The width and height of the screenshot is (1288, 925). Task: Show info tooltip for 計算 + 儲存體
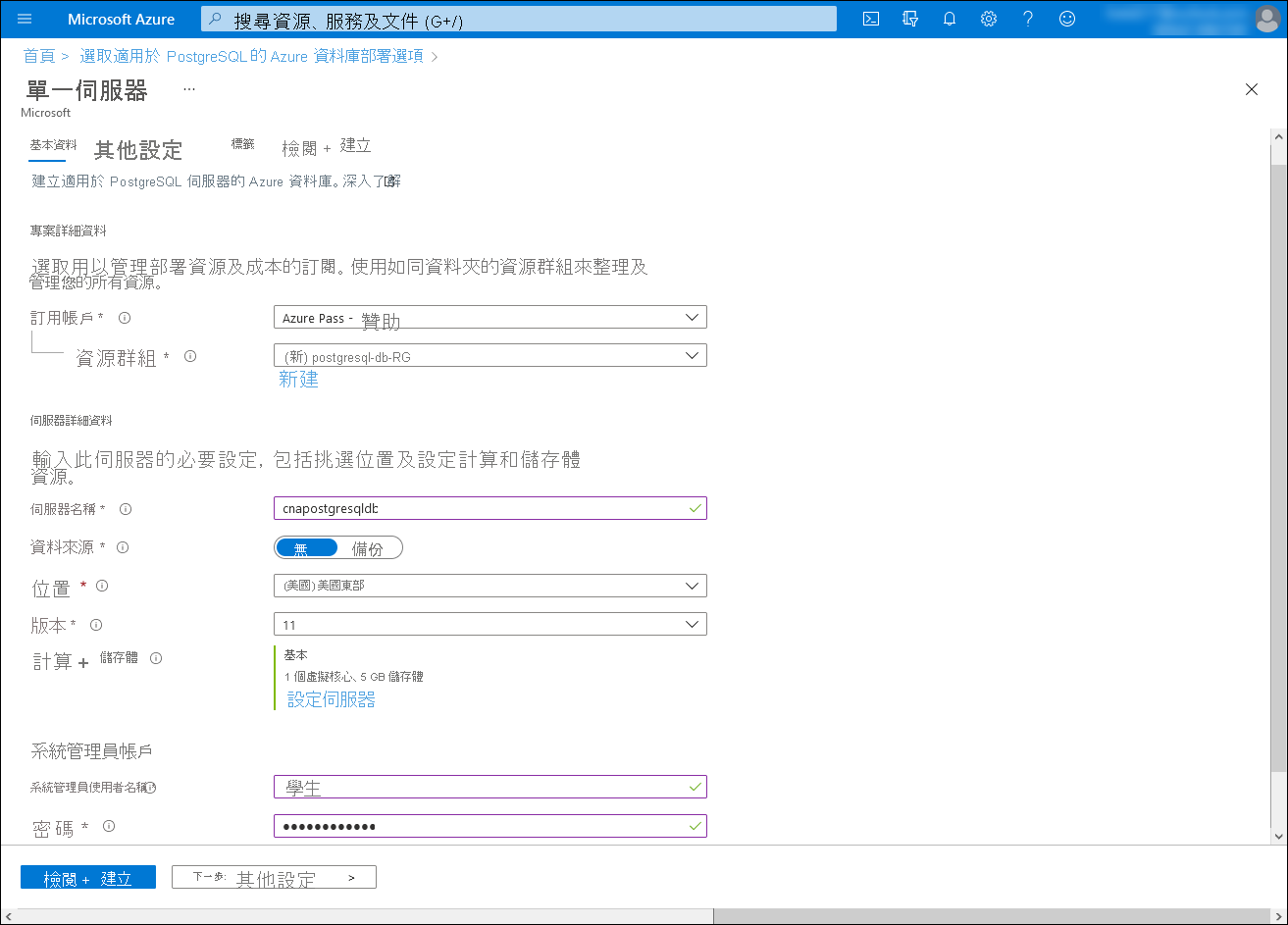coord(156,658)
